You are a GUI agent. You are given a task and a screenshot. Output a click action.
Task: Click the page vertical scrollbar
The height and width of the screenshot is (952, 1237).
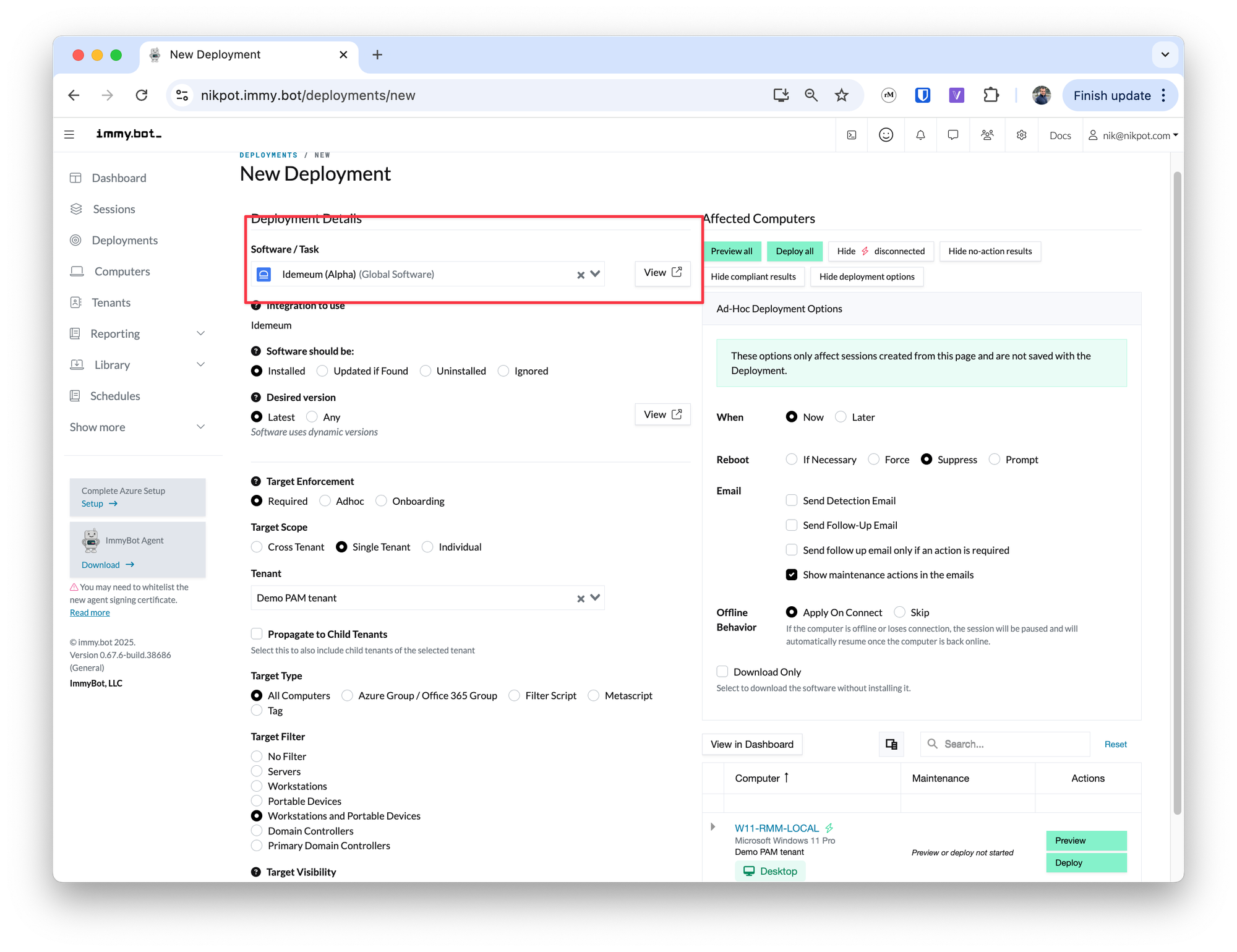(x=1178, y=492)
